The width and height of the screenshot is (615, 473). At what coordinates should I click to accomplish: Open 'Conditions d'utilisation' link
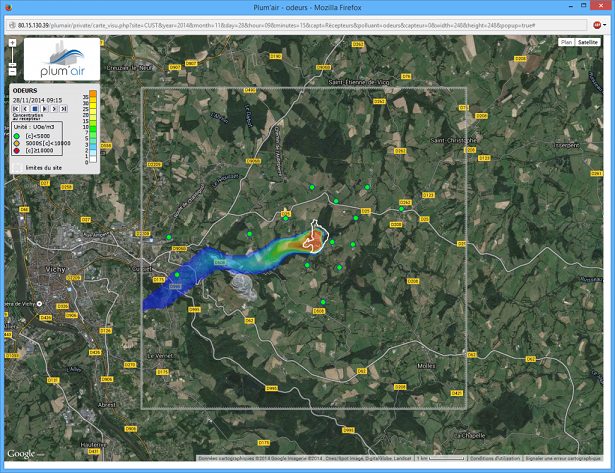(495, 458)
